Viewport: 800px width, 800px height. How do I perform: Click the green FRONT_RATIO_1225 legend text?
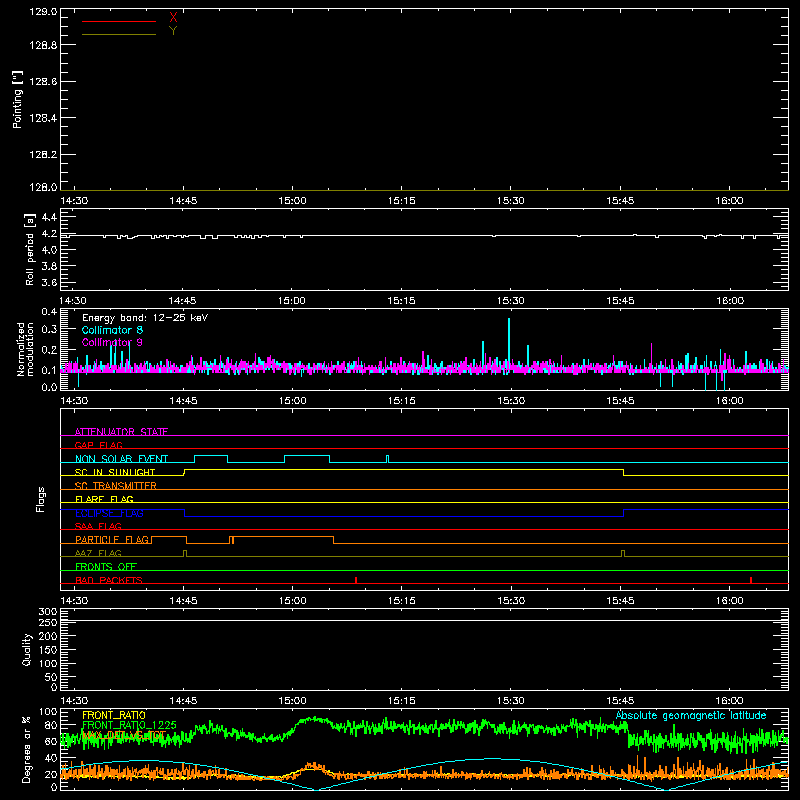[x=129, y=725]
